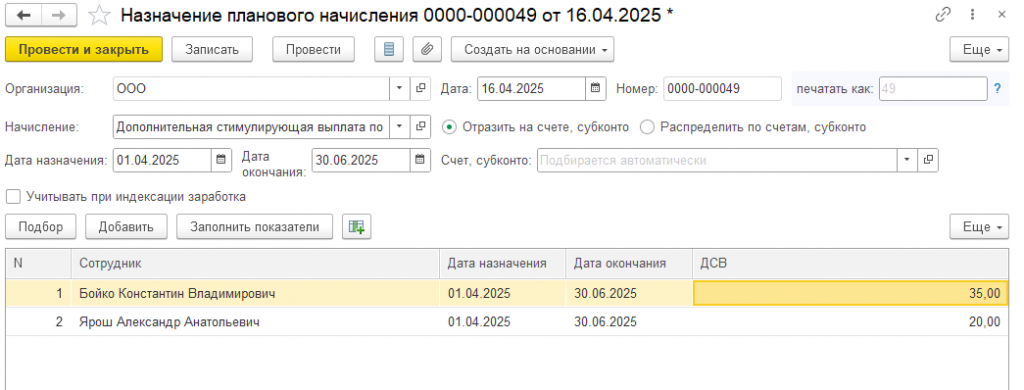Open the table Еще menu
The width and height of the screenshot is (1024, 390).
979,227
